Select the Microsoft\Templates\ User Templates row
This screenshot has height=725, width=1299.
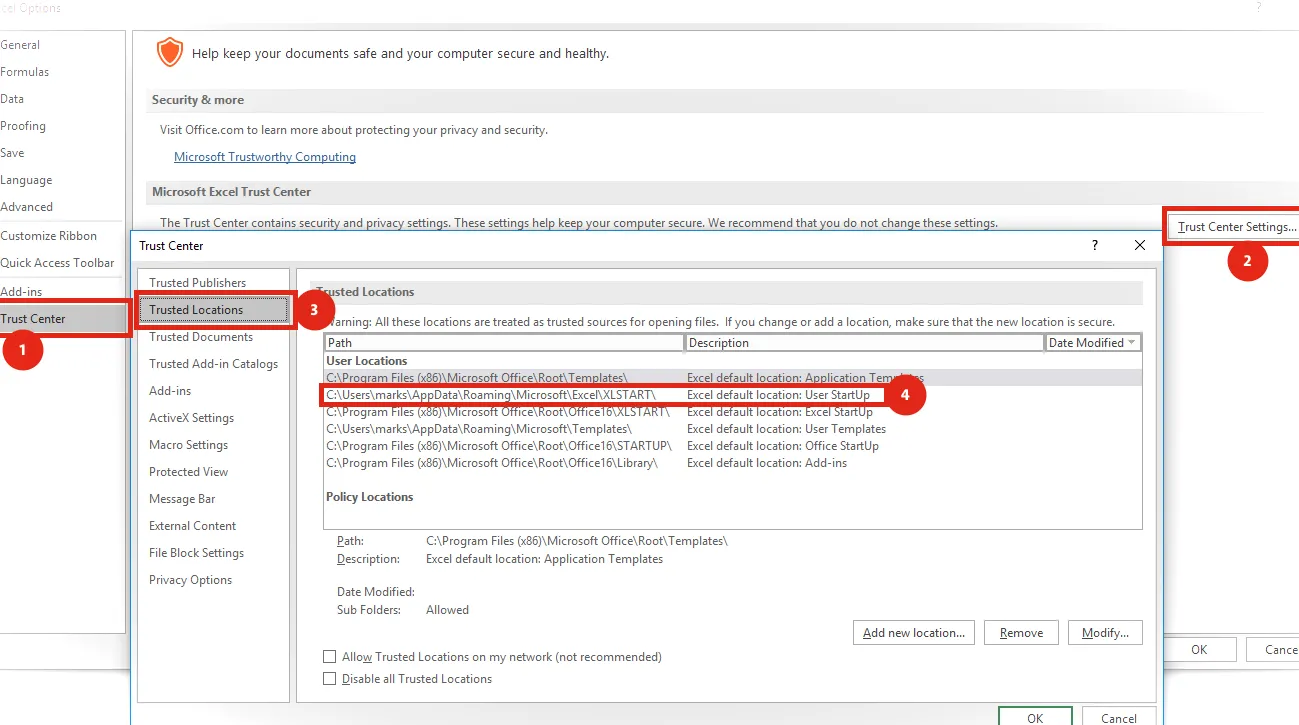(x=732, y=429)
